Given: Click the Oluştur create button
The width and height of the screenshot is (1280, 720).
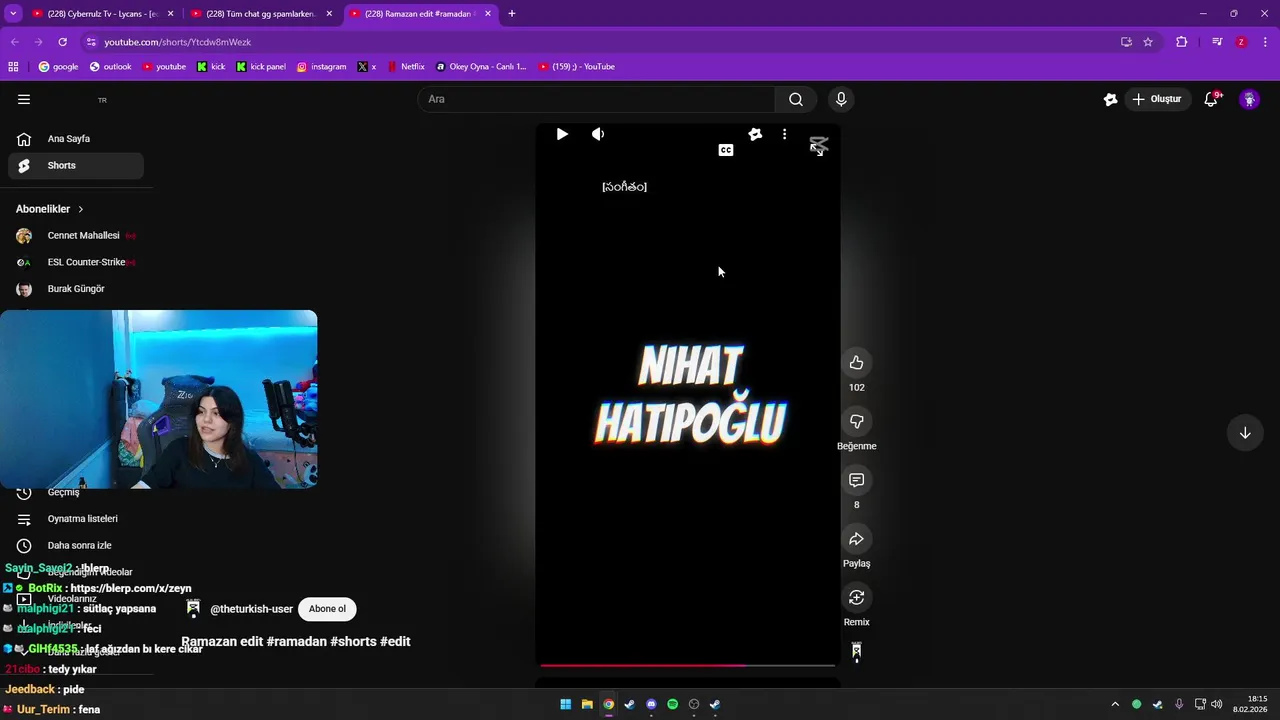Looking at the screenshot, I should click(x=1157, y=99).
